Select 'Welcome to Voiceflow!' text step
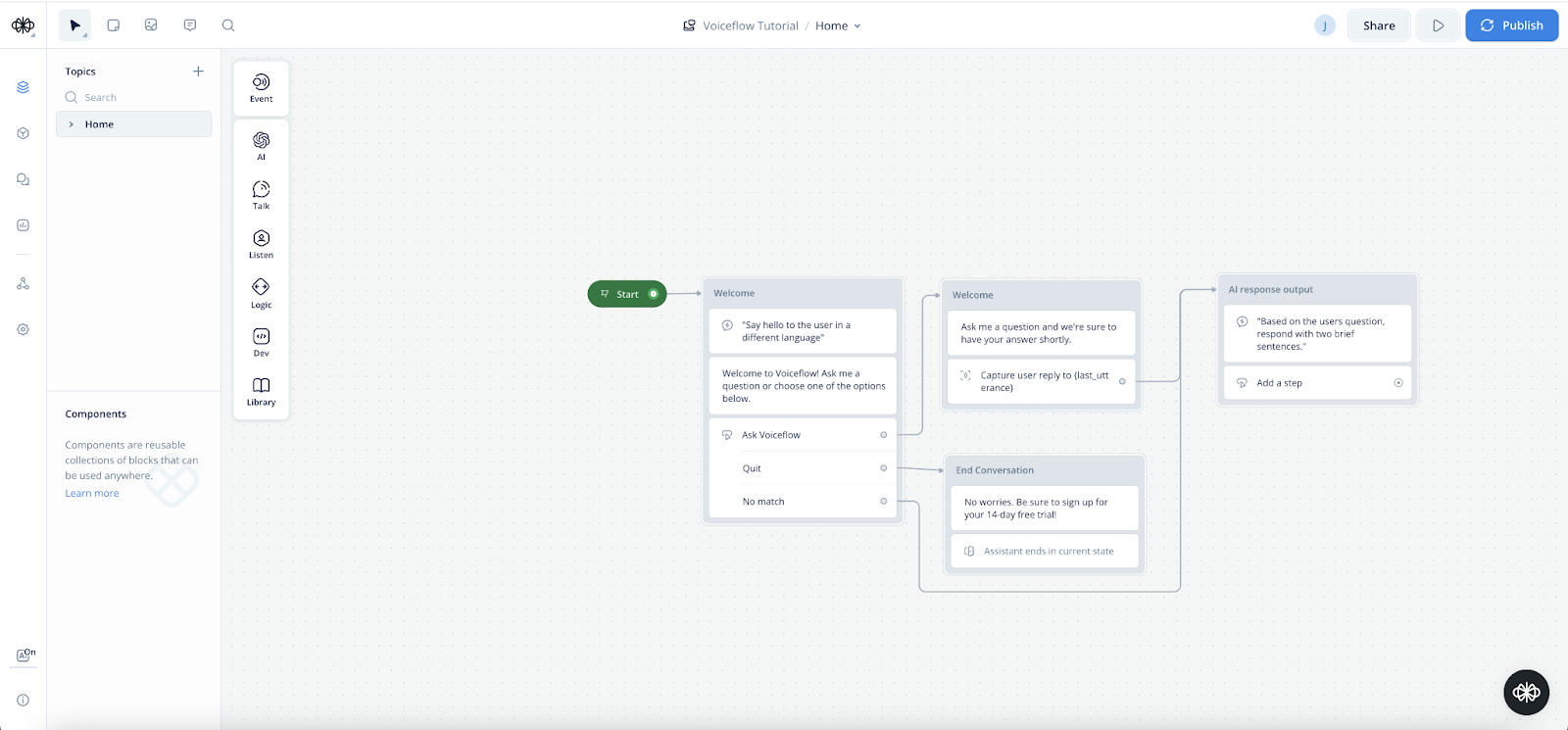Screen dimensions: 1568x730 pyautogui.click(x=803, y=386)
